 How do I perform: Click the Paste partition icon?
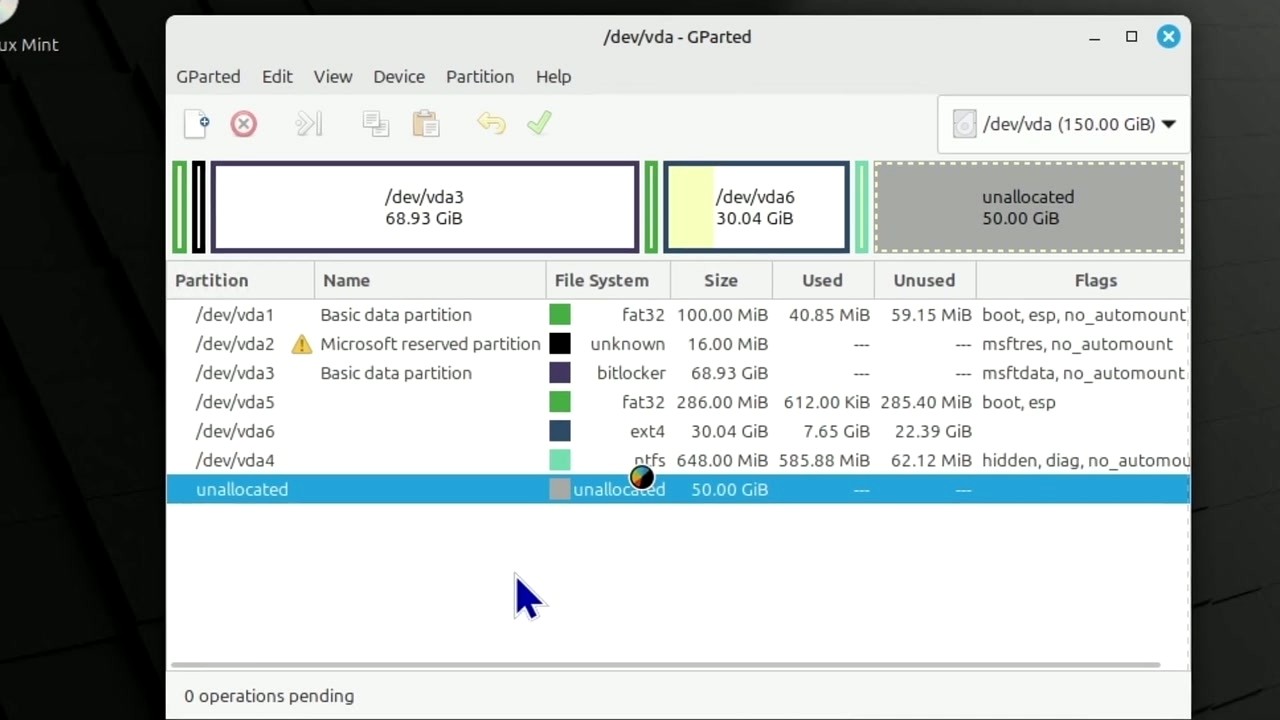(x=425, y=123)
